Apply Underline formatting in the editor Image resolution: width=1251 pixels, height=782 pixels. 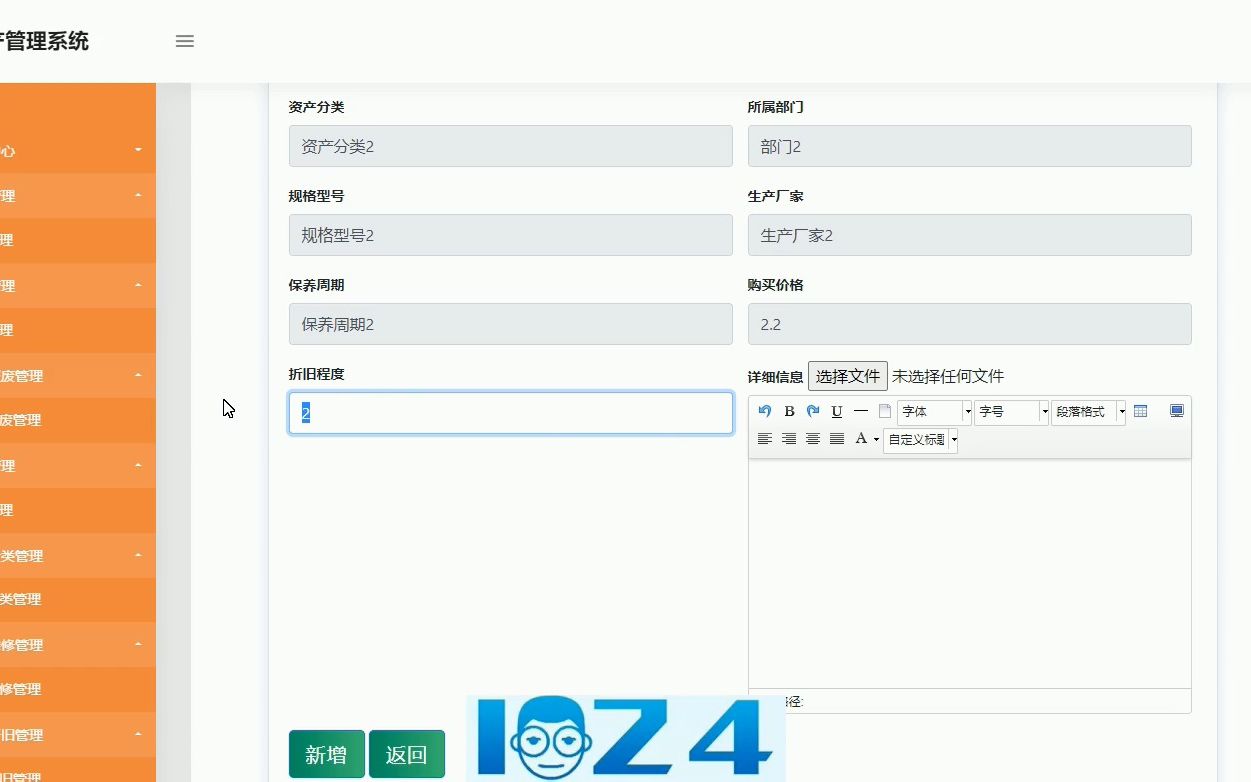coord(837,410)
